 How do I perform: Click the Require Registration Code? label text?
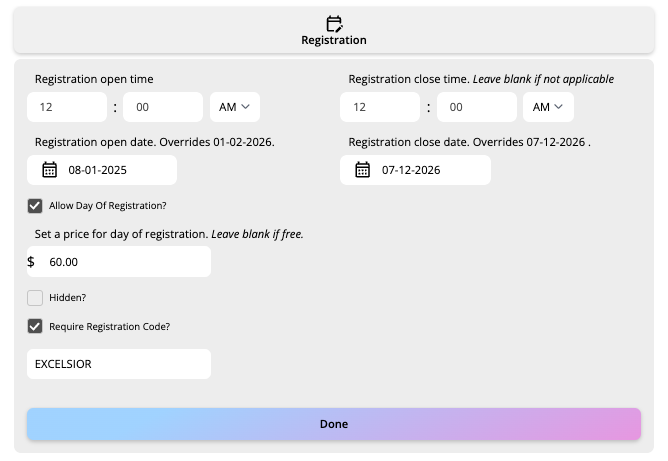[109, 326]
